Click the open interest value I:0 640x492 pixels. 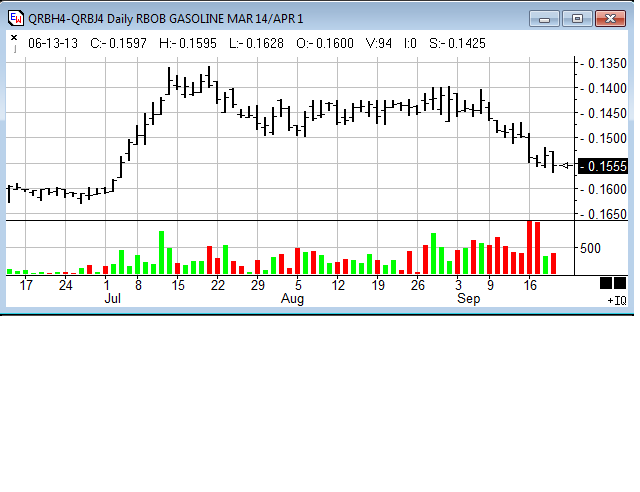click(410, 43)
